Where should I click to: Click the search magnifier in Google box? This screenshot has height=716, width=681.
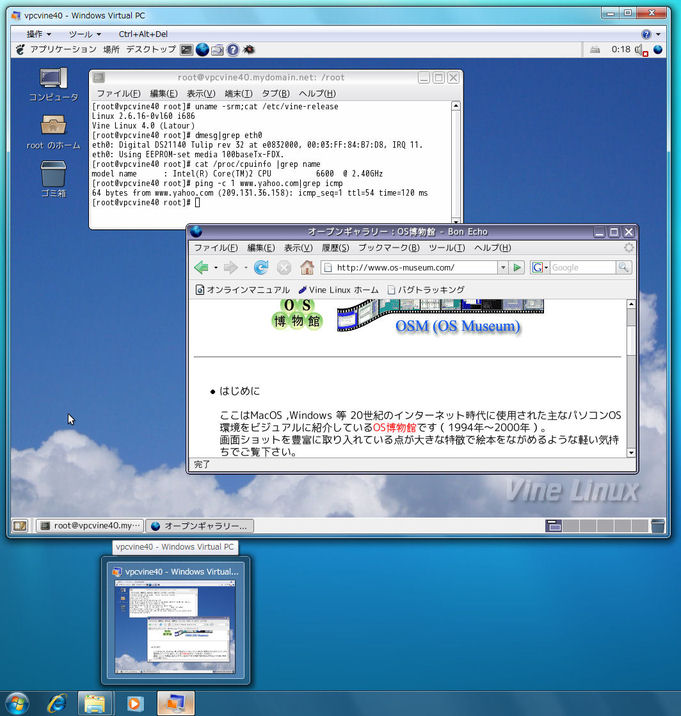coord(623,267)
